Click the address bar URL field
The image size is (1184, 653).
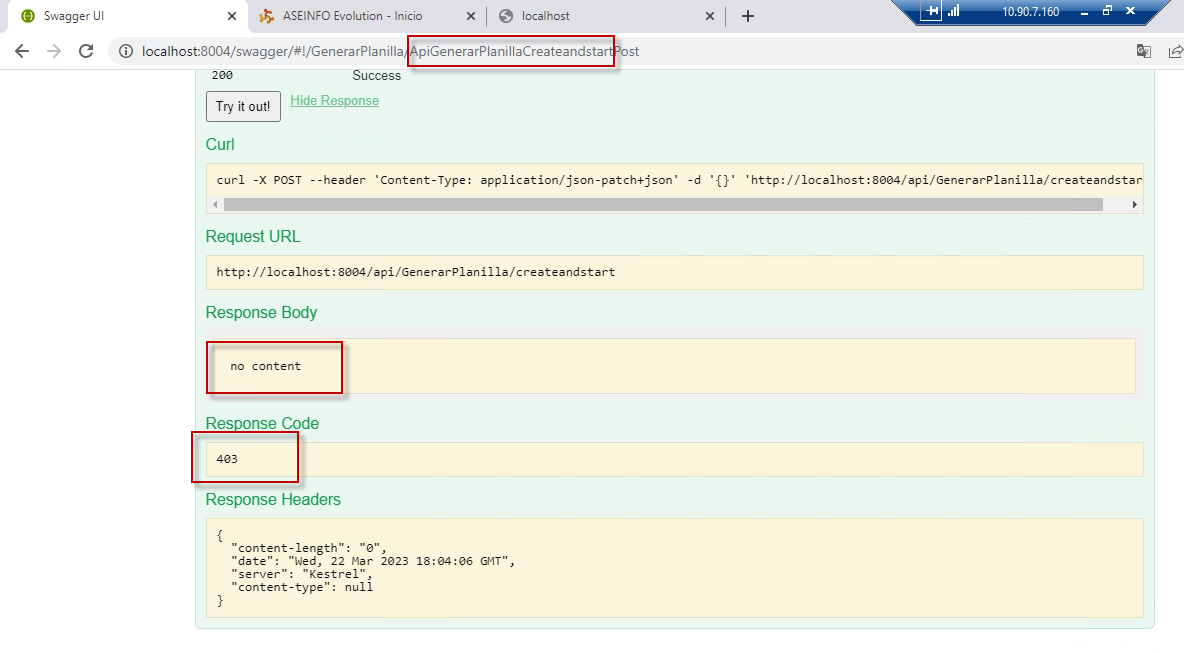coord(619,51)
